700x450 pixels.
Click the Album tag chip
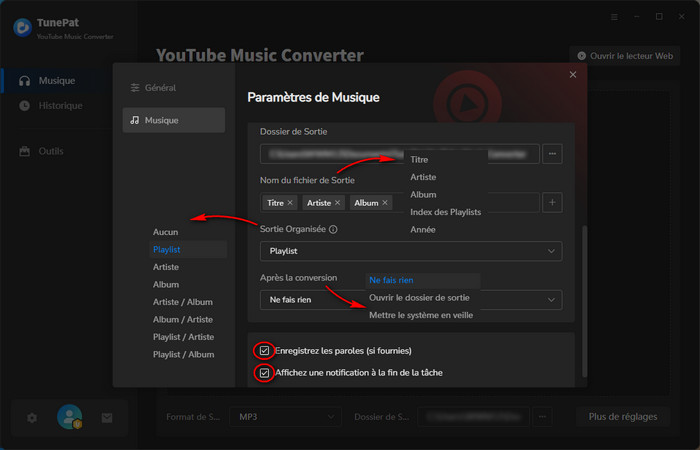tap(371, 203)
